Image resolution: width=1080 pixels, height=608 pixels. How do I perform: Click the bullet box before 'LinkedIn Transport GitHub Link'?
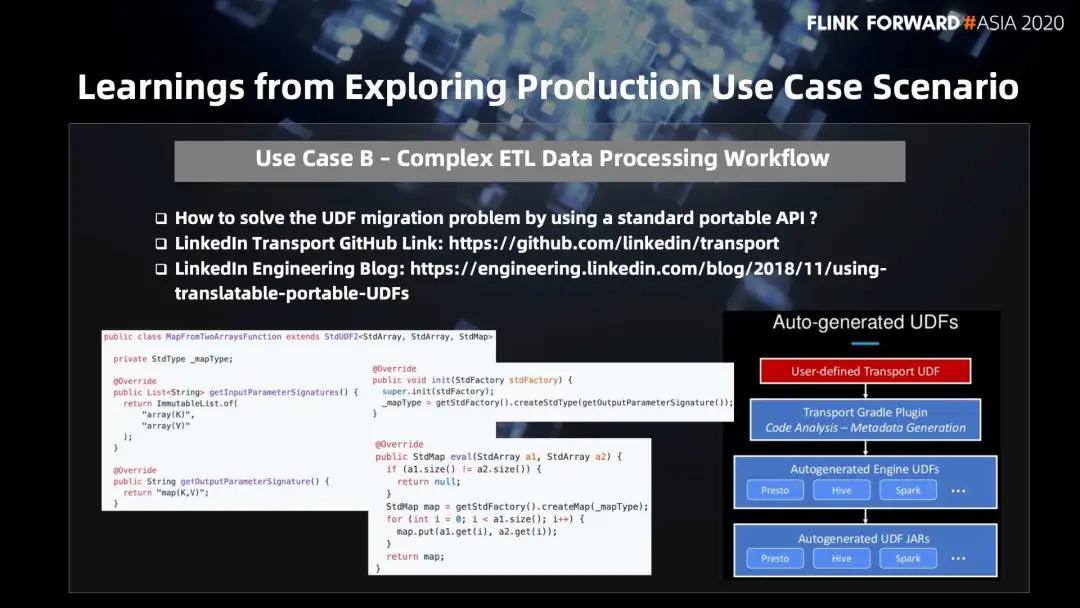(x=161, y=244)
